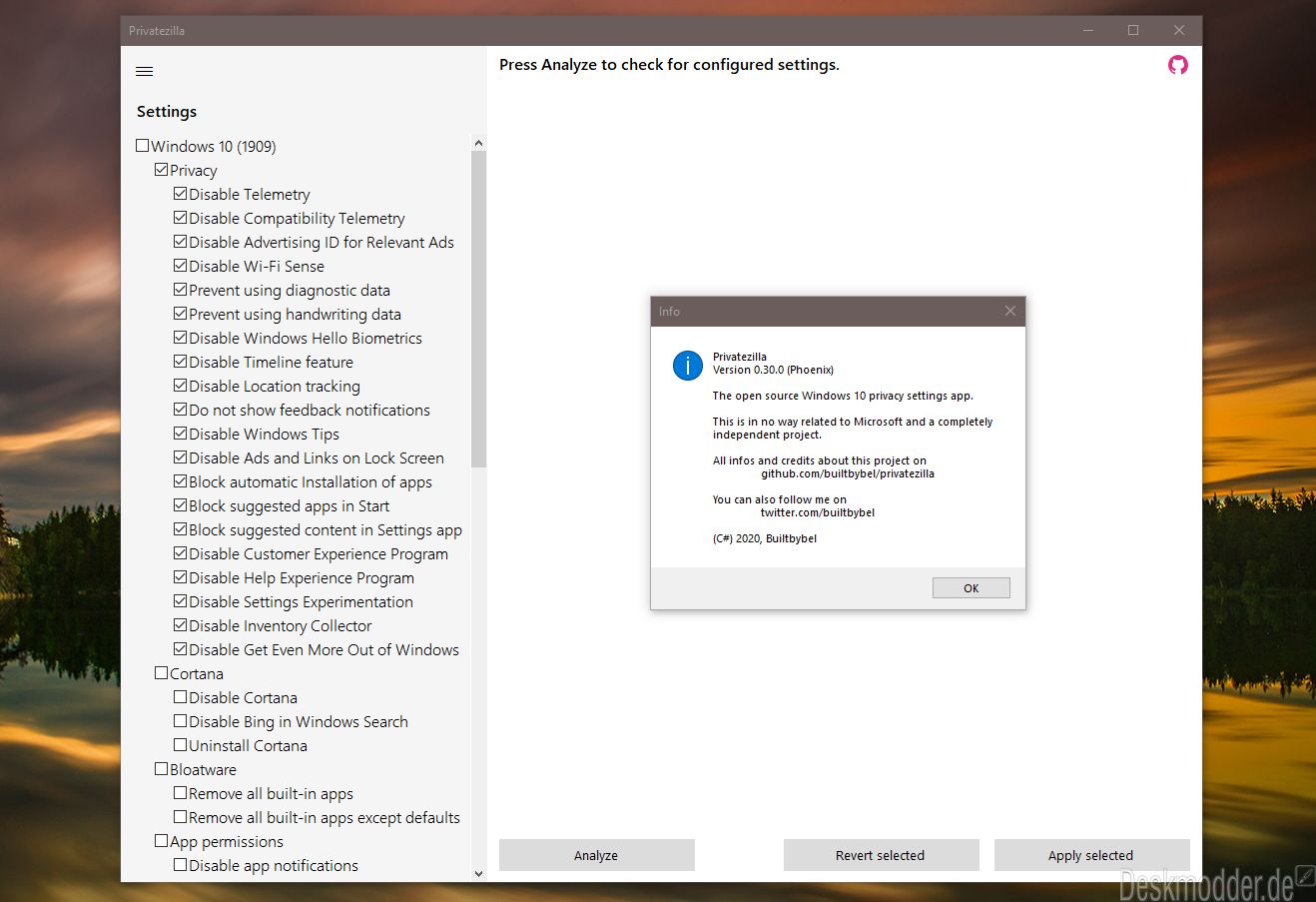This screenshot has width=1316, height=902.
Task: Confirm the Info dialog with OK
Action: tap(971, 588)
